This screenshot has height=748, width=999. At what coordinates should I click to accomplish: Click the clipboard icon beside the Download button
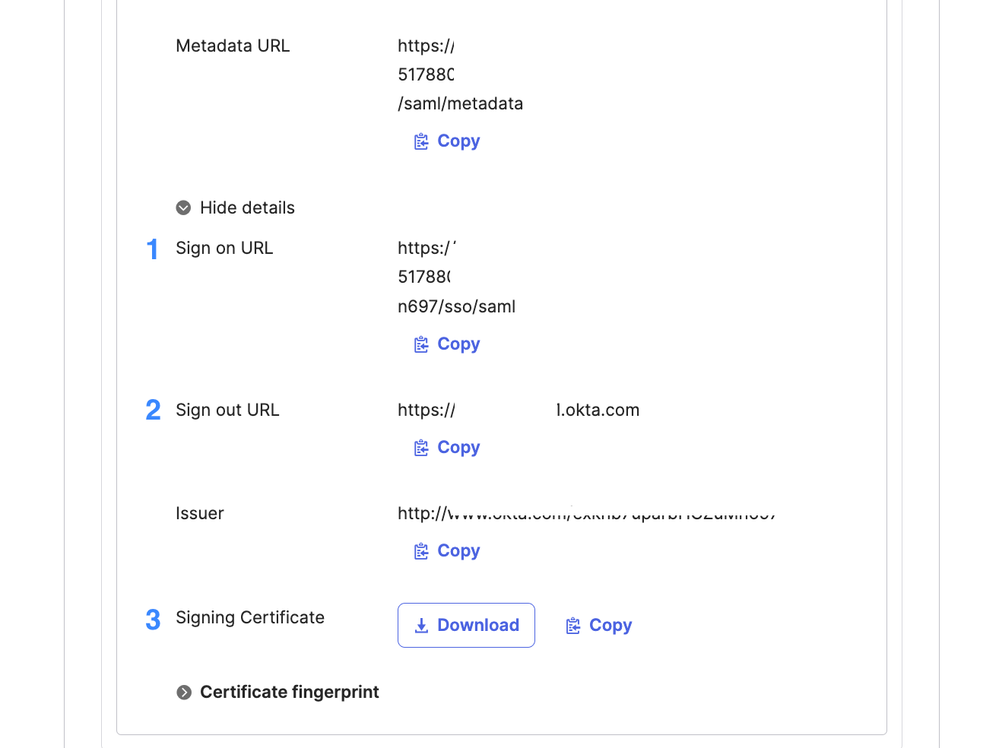(573, 626)
